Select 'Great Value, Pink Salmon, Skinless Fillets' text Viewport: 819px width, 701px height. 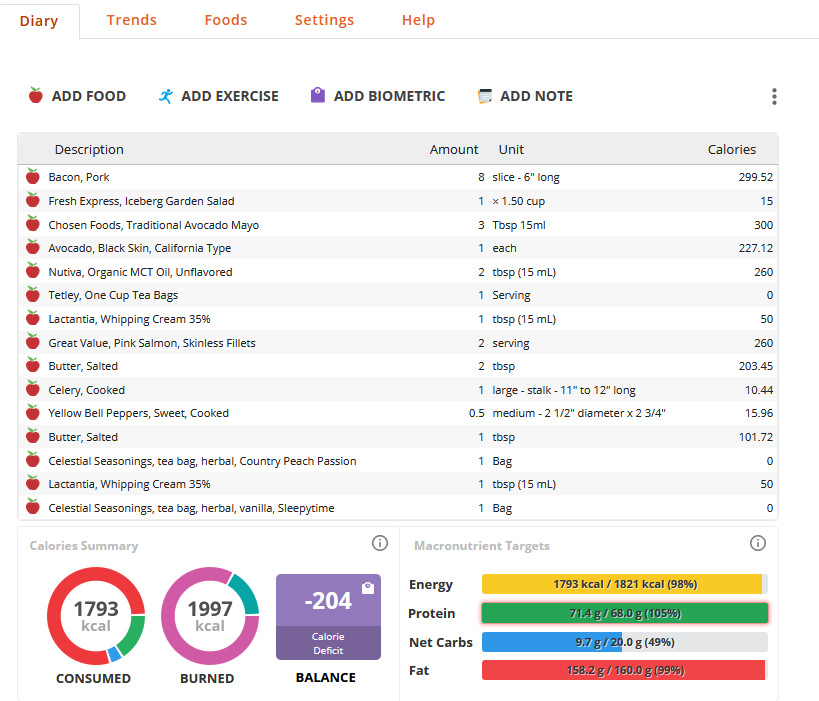coord(152,343)
